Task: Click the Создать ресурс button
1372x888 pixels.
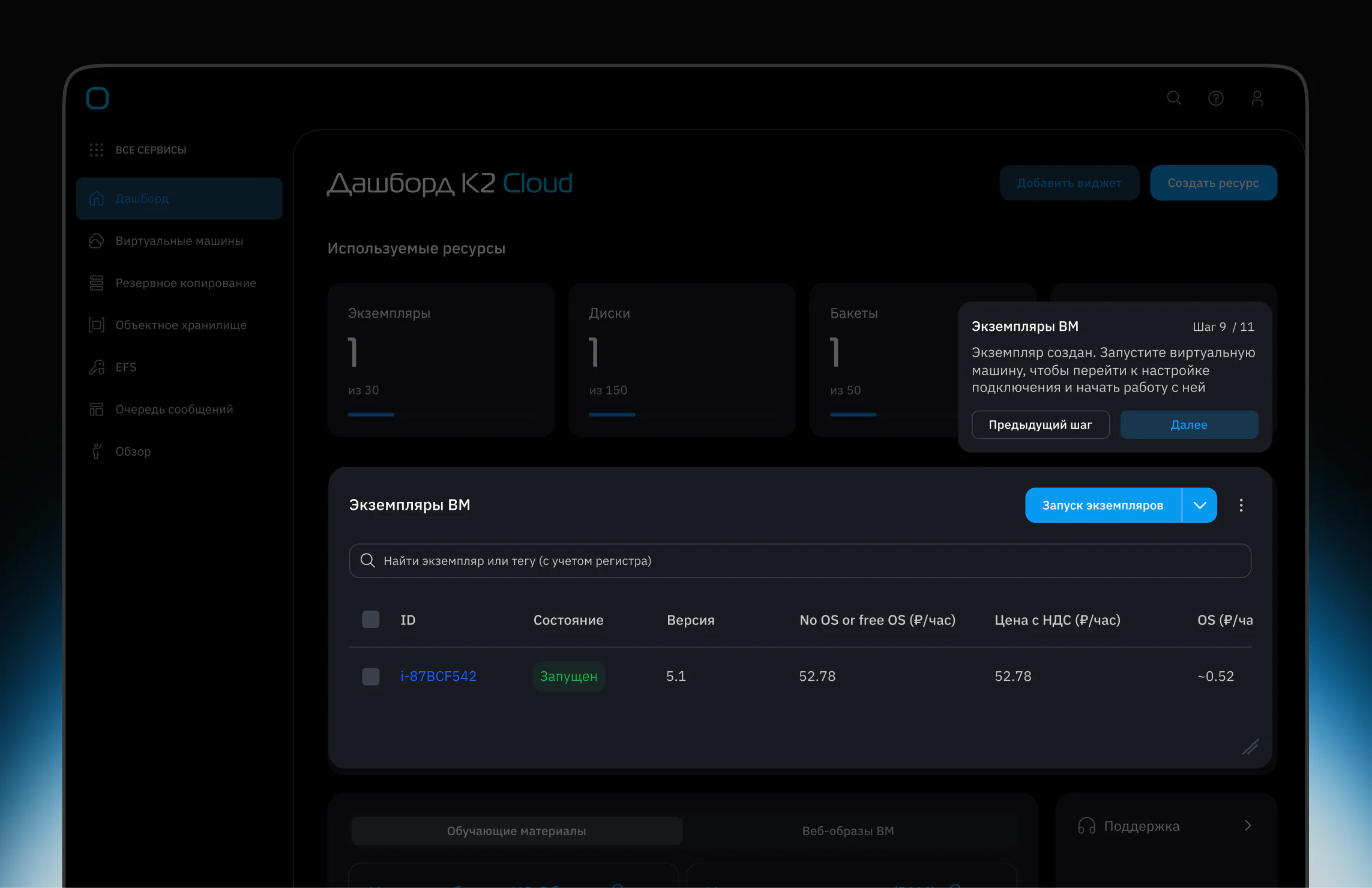Action: (x=1213, y=183)
